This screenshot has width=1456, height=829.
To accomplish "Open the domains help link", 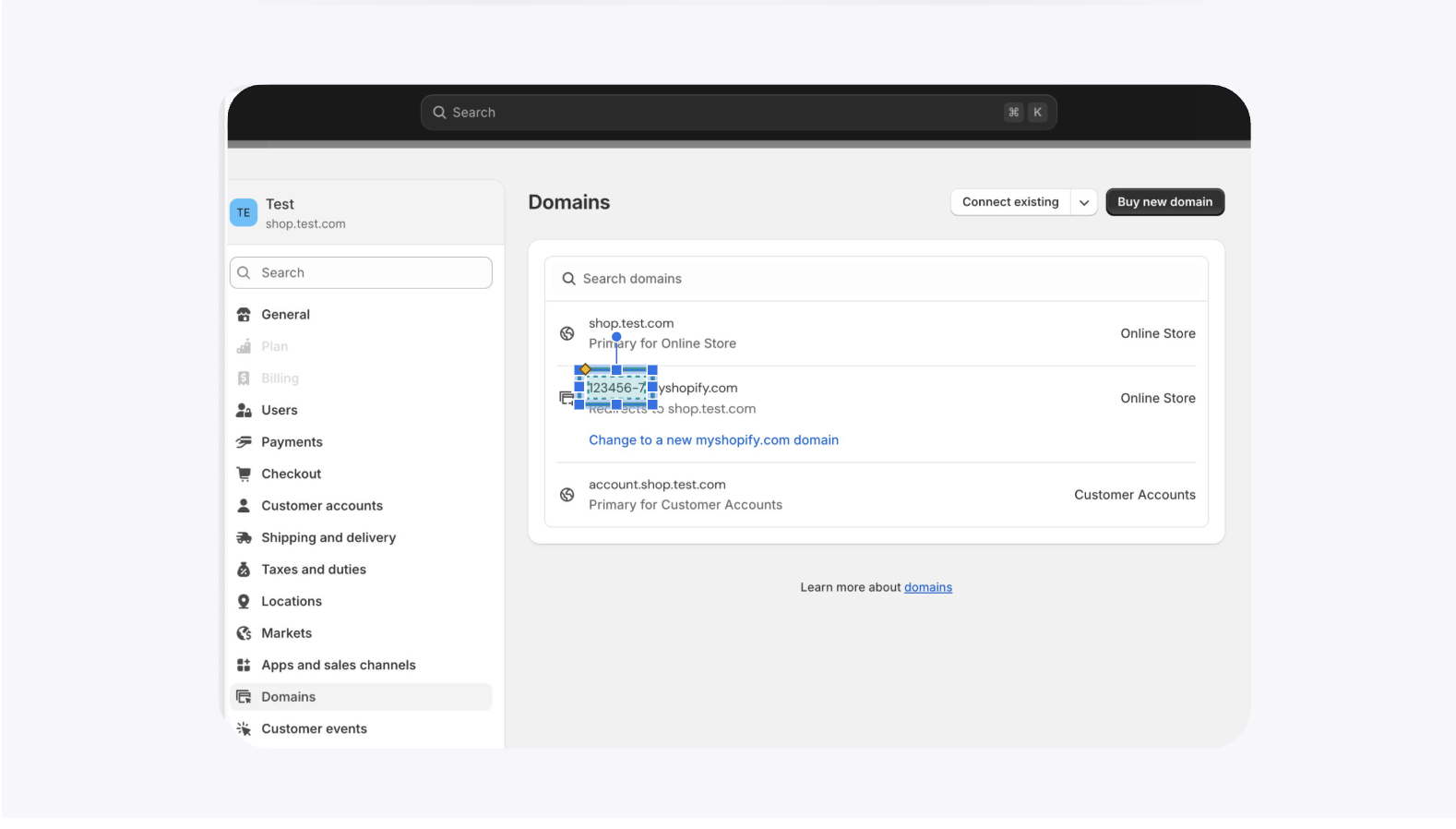I will tap(927, 587).
